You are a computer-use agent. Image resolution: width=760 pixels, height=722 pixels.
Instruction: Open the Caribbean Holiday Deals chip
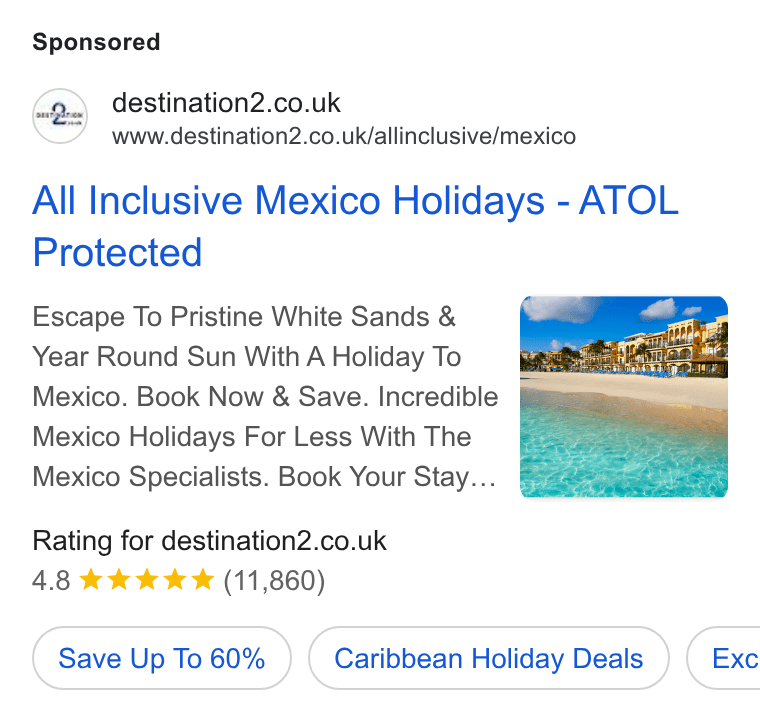coord(489,658)
